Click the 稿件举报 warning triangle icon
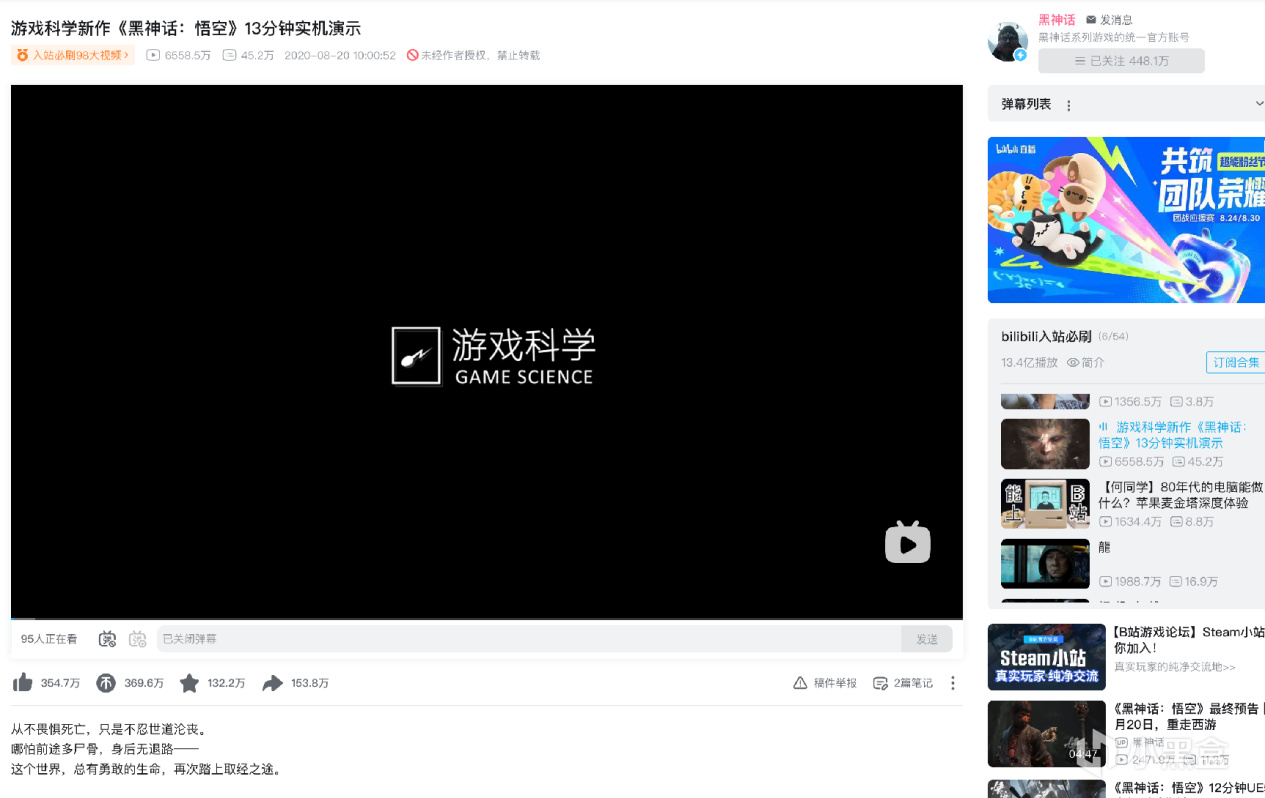This screenshot has height=798, width=1265. point(800,683)
